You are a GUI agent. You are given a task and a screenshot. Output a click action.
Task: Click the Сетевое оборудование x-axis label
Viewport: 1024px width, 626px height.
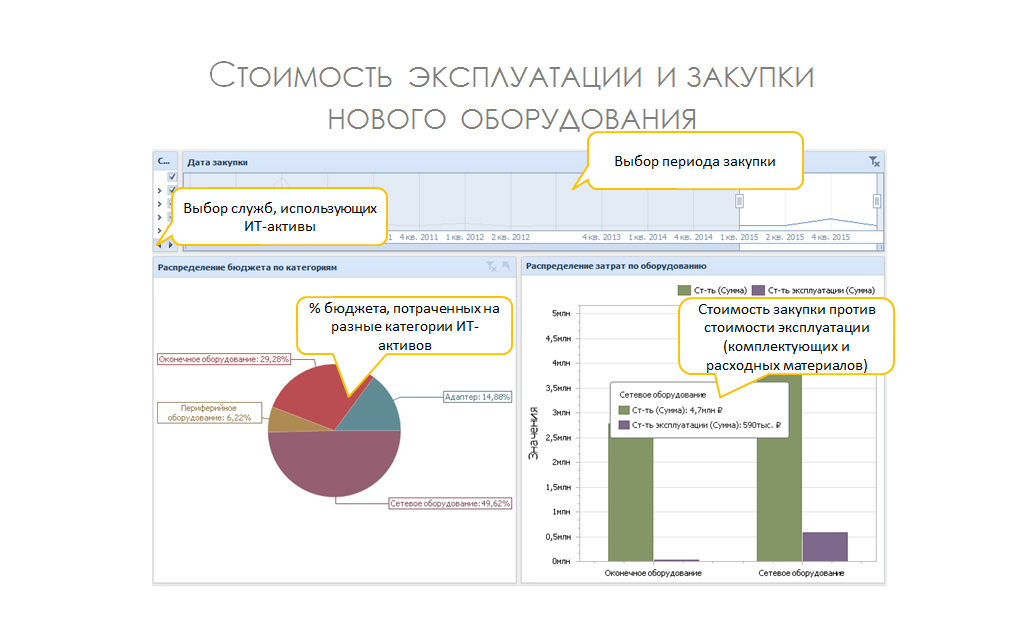click(801, 573)
